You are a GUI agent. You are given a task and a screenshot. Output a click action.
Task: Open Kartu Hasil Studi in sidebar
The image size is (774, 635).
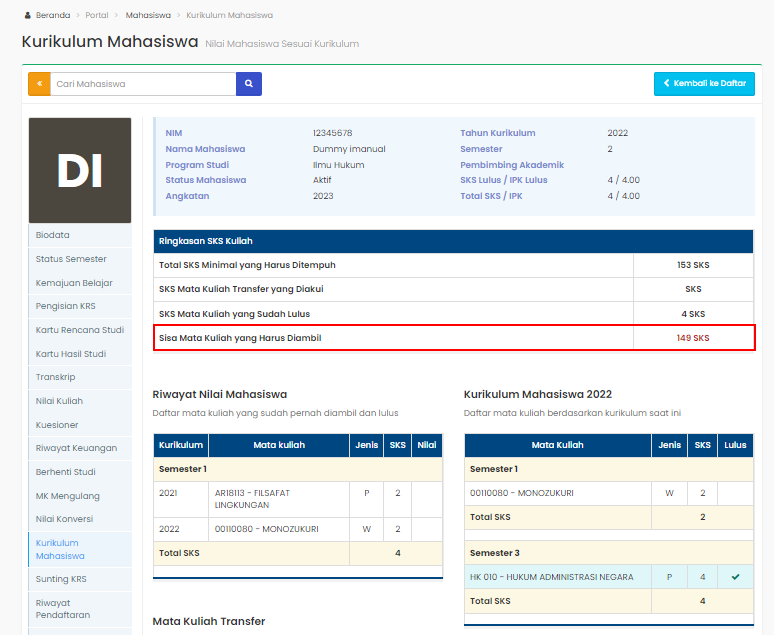point(80,354)
